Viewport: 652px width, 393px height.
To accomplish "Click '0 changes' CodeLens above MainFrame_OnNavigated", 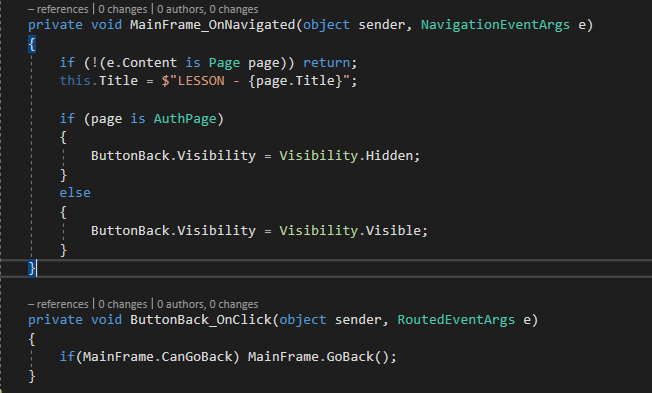I will (123, 9).
